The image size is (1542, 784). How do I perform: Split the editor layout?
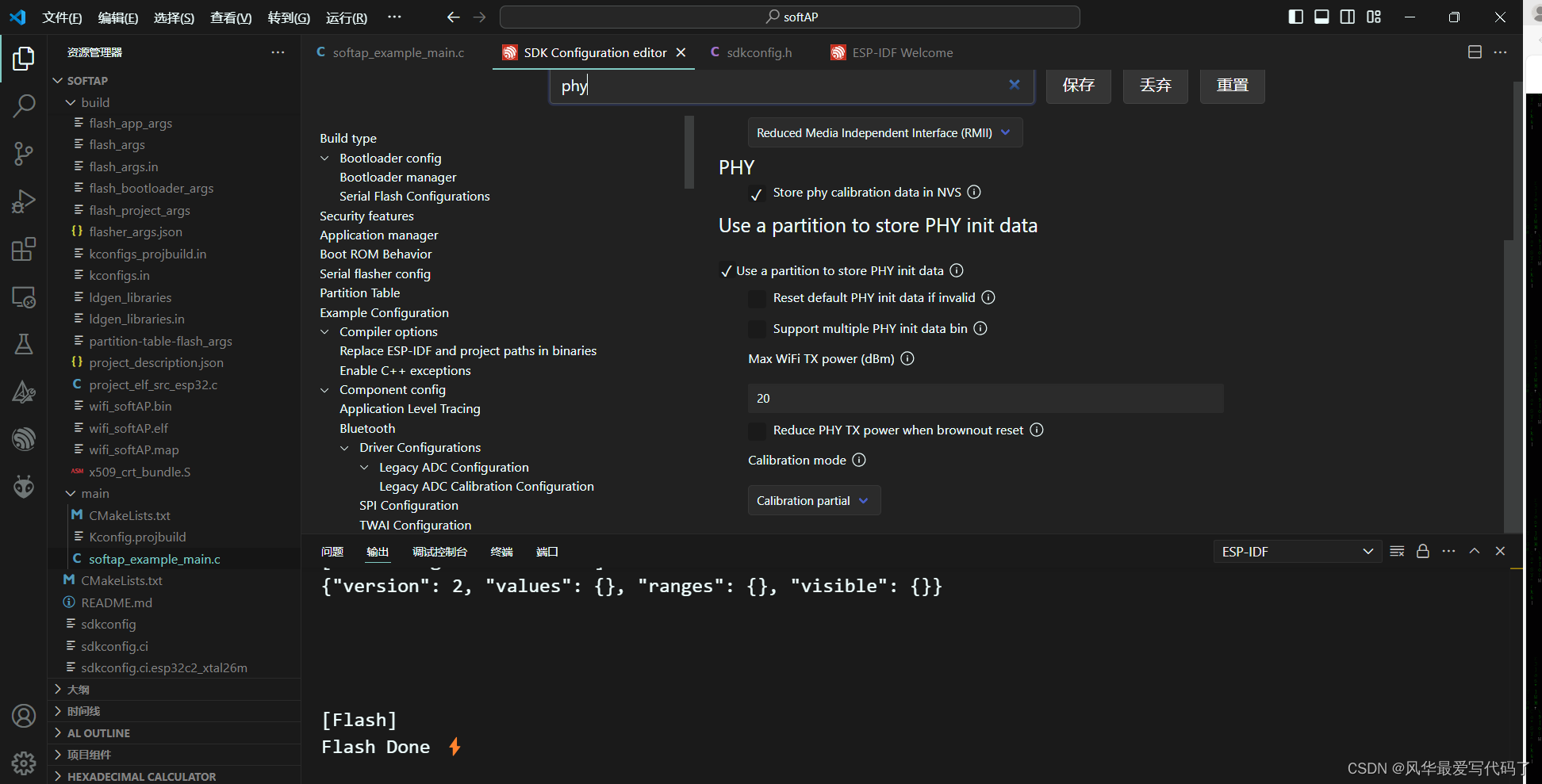click(x=1475, y=52)
